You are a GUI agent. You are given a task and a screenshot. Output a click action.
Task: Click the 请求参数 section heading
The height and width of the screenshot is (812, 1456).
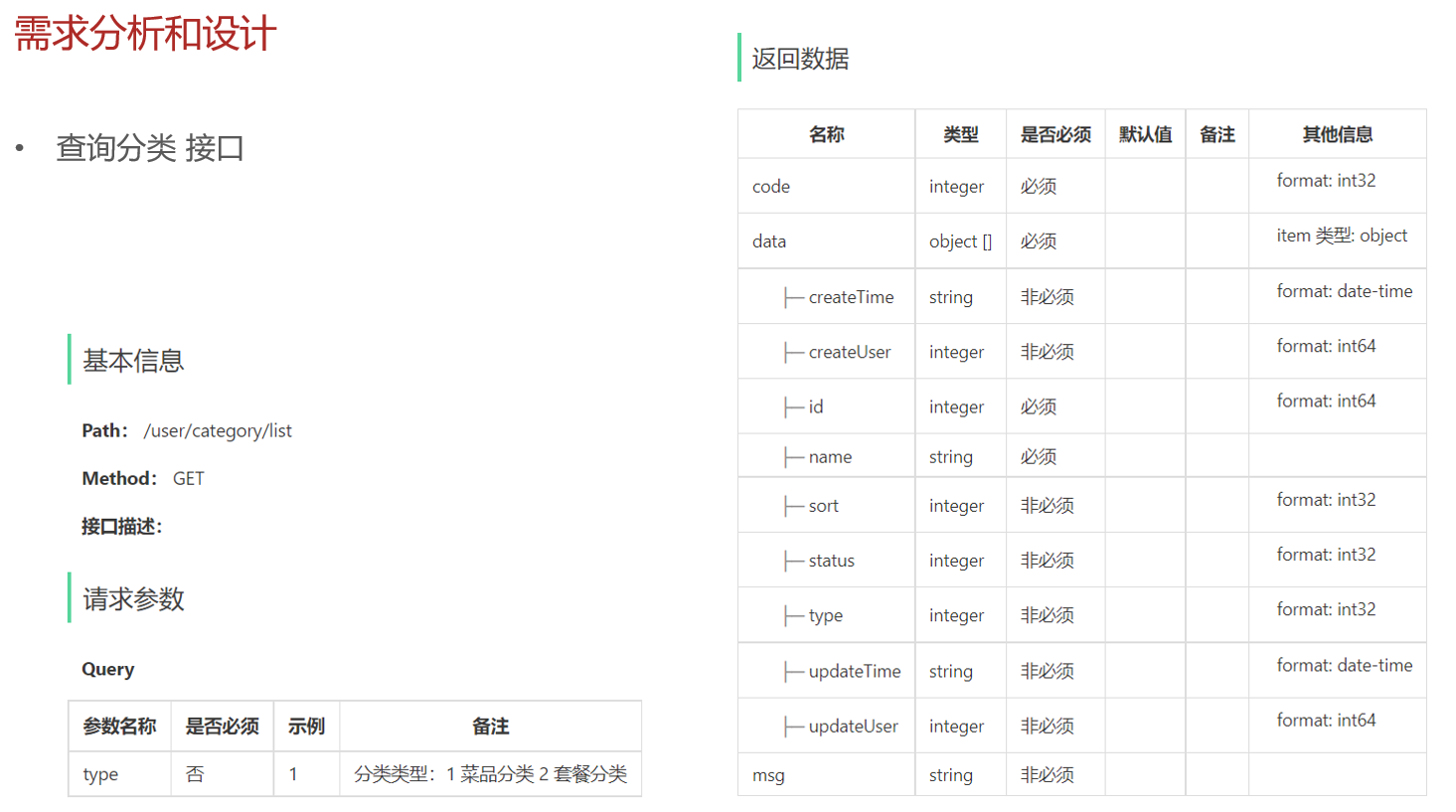coord(133,599)
